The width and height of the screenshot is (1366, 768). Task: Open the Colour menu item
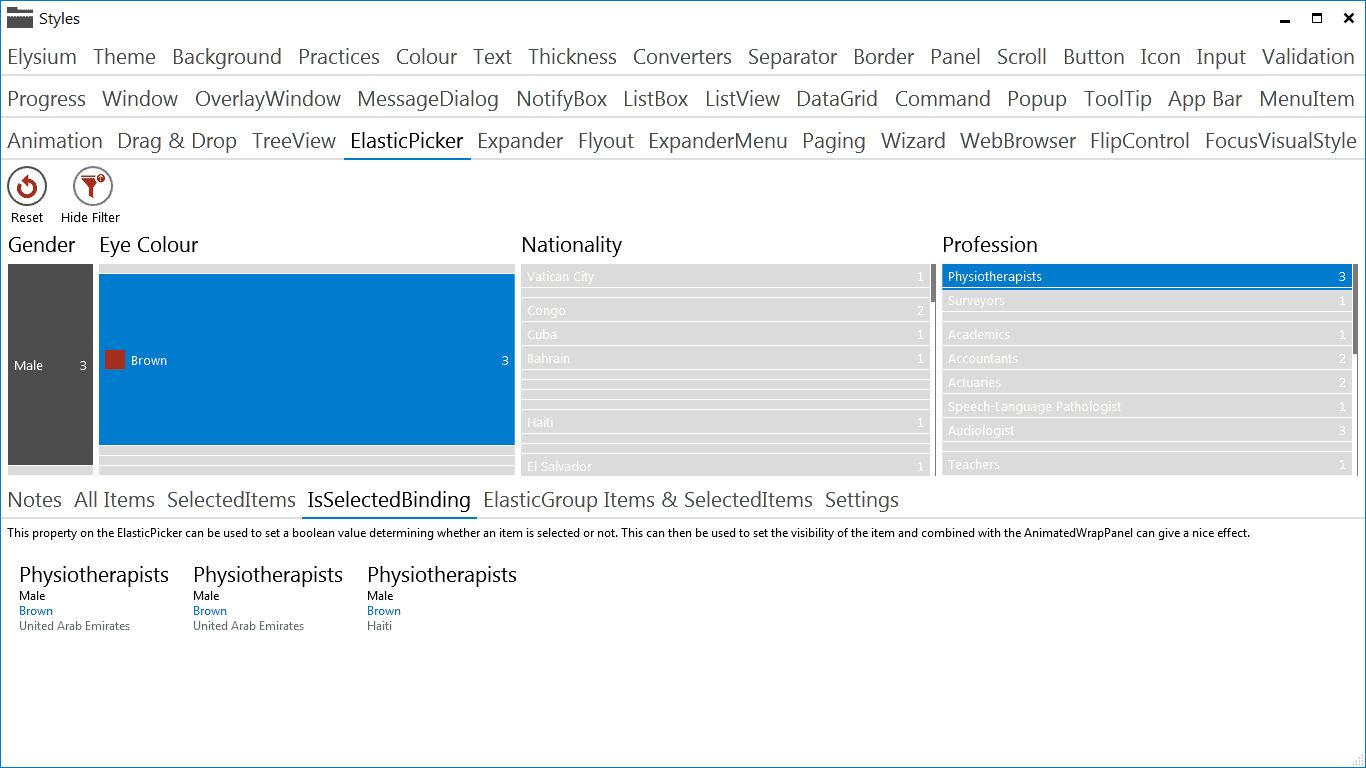(x=426, y=57)
